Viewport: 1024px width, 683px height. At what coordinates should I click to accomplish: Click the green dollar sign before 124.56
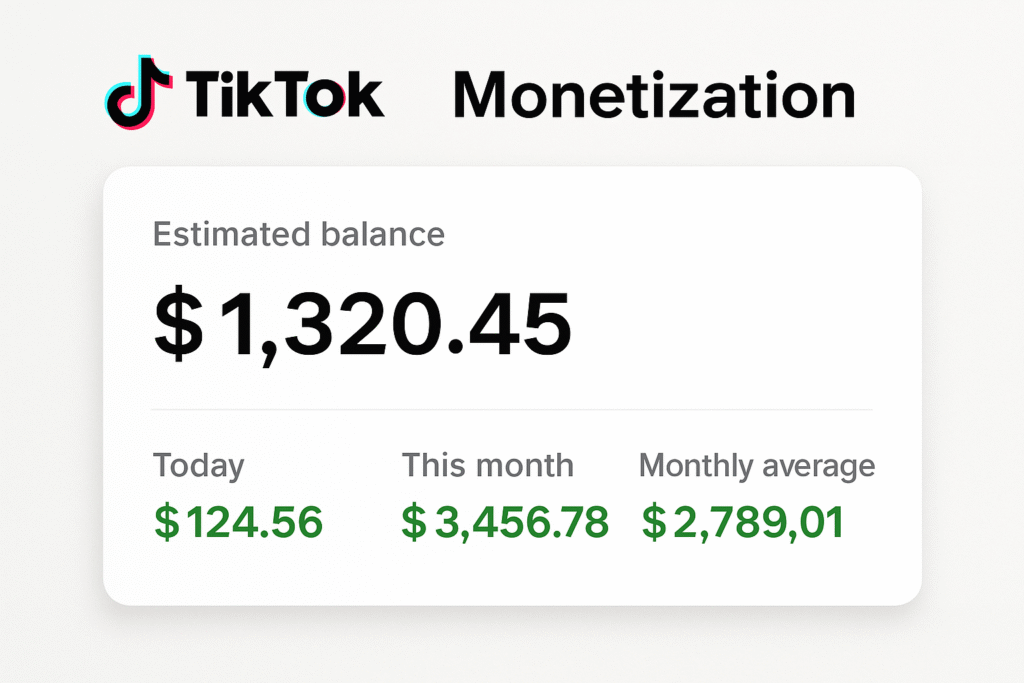167,522
